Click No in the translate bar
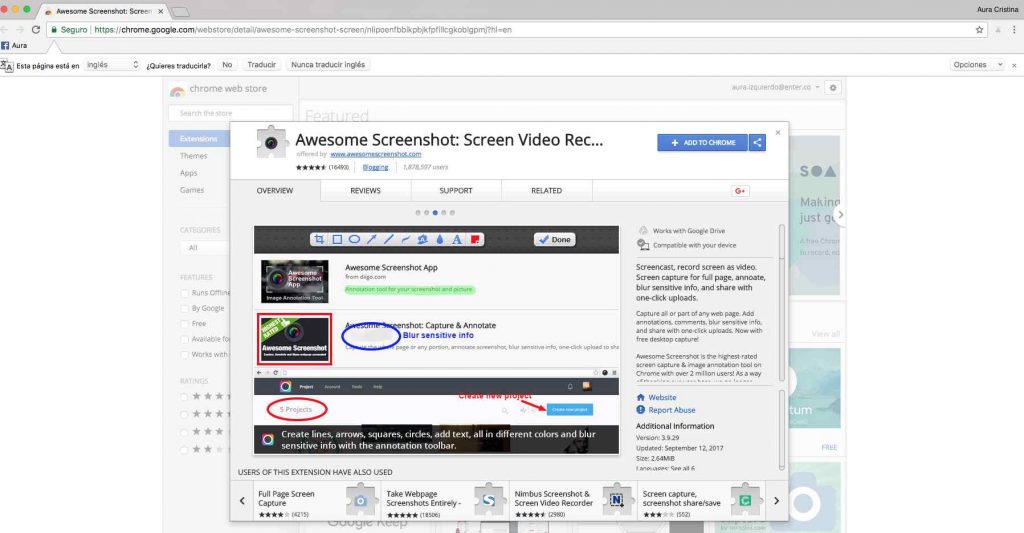1024x533 pixels. [227, 65]
